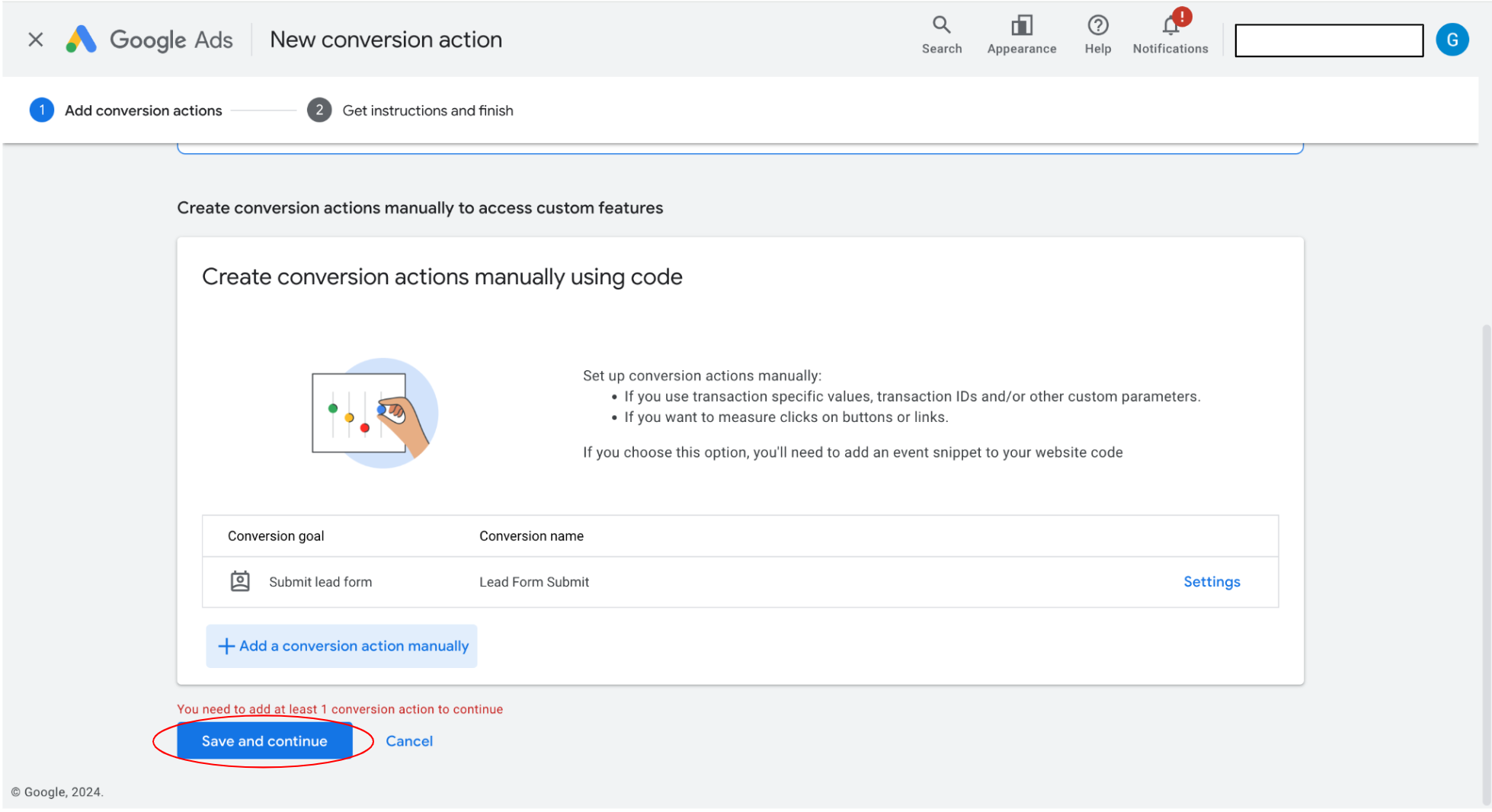Click the Lead Form Submit conversion name

533,582
